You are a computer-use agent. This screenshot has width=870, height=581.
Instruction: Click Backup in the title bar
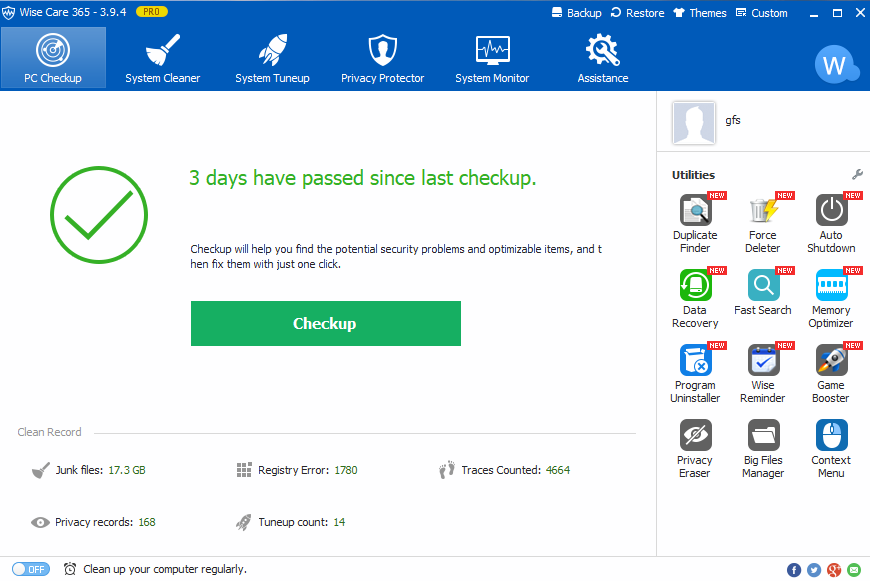576,13
